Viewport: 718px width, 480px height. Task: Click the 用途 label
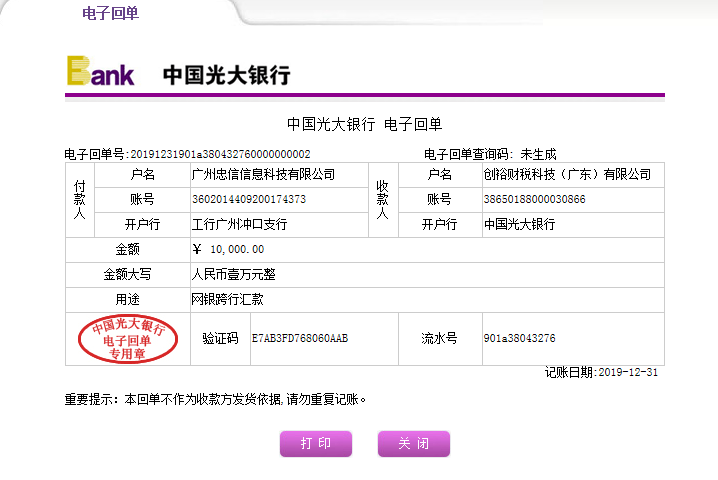pos(127,300)
